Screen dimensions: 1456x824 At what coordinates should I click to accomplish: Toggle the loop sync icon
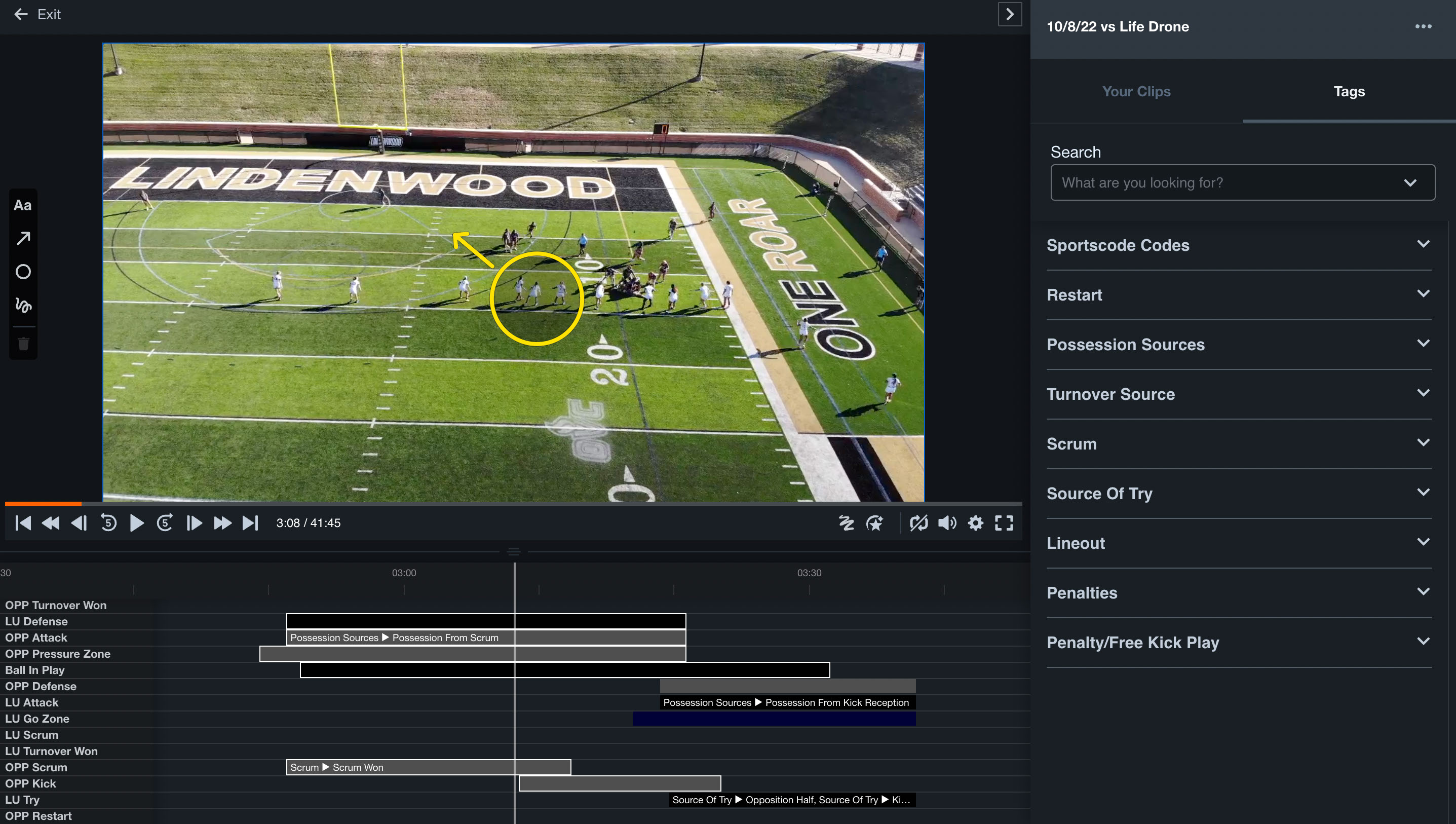click(918, 522)
